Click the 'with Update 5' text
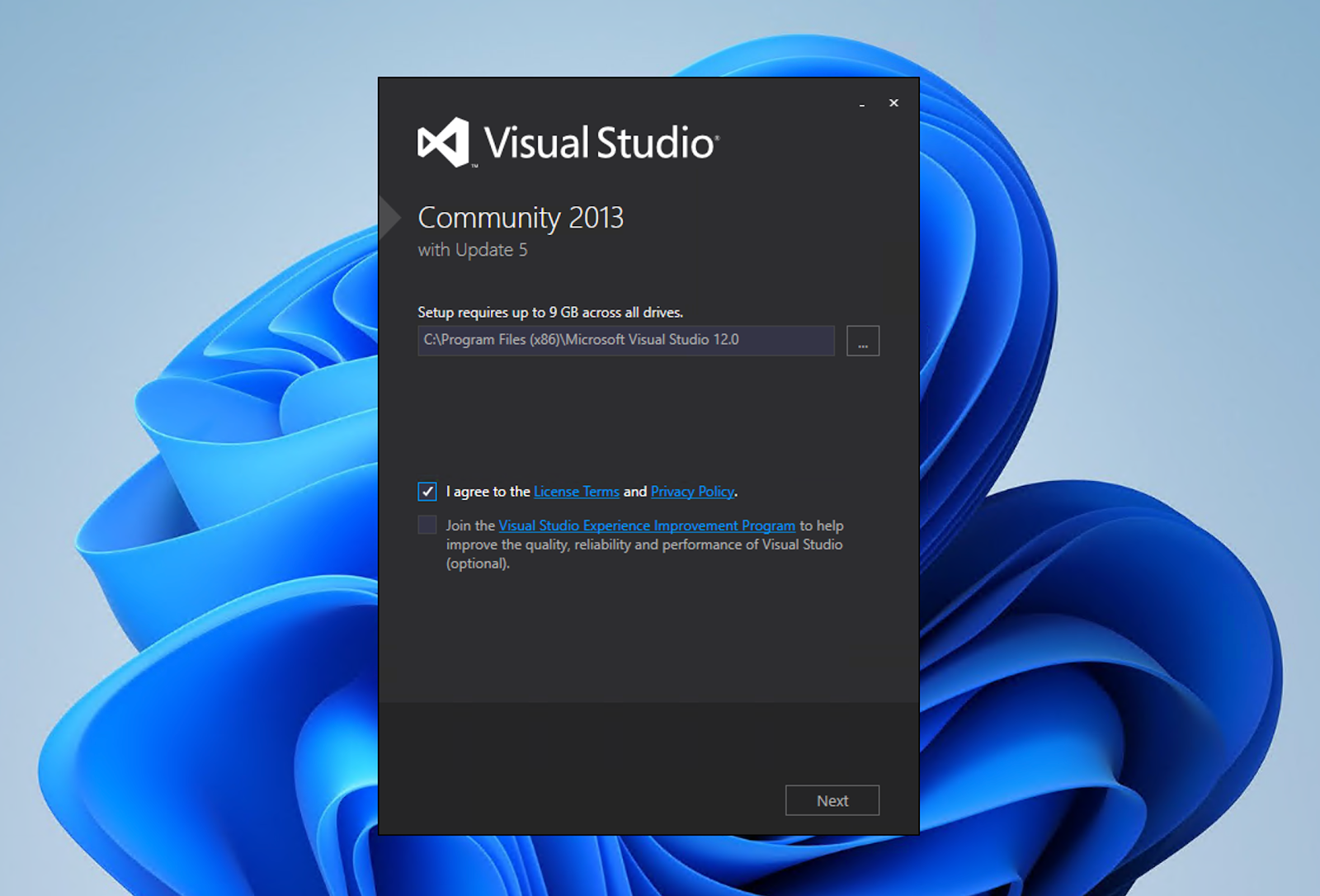1320x896 pixels. [473, 250]
